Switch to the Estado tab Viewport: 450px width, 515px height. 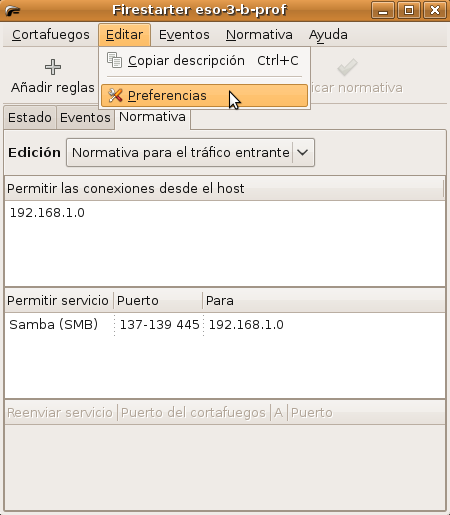tap(30, 117)
